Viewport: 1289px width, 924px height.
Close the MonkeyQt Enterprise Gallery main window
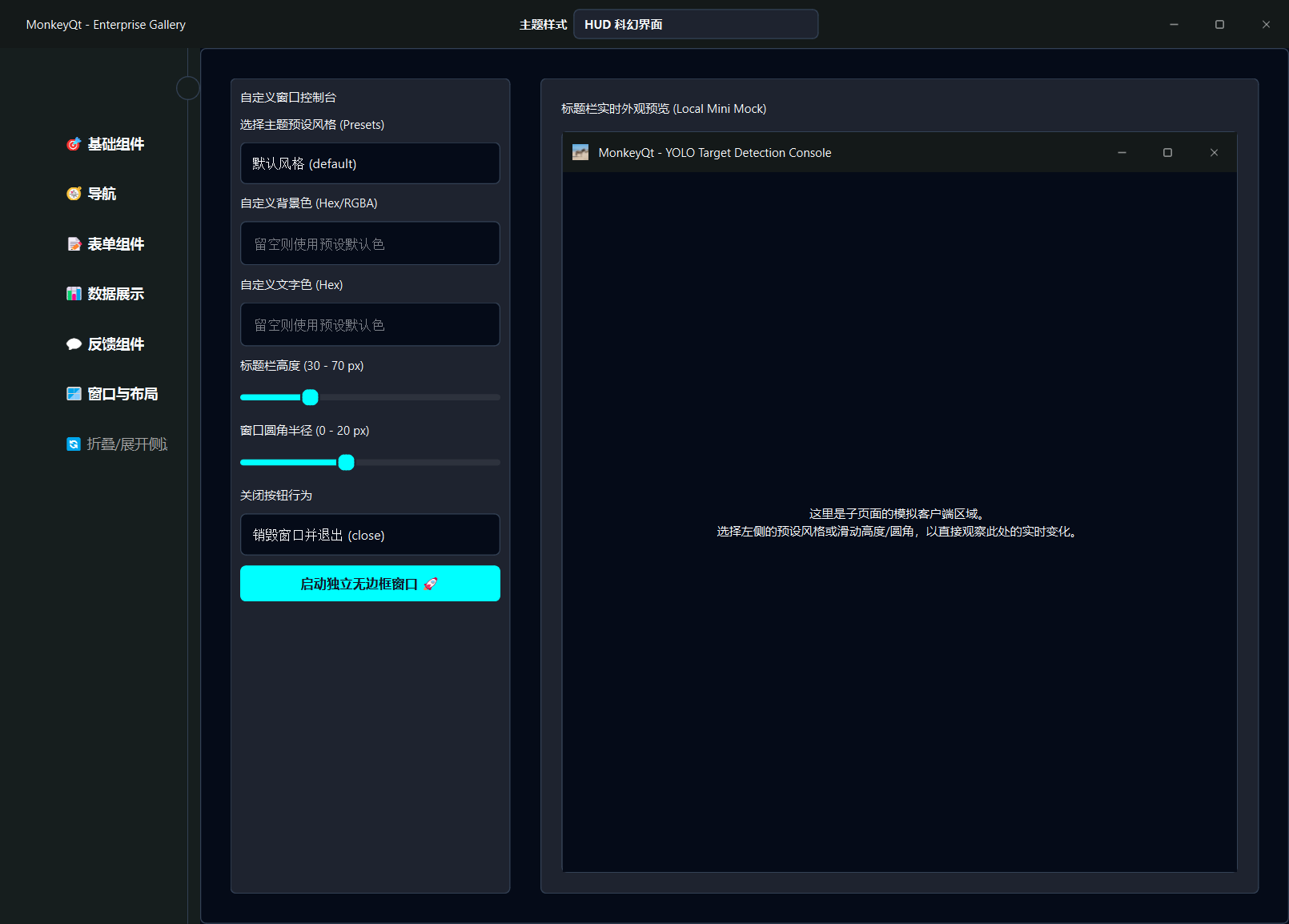point(1266,24)
